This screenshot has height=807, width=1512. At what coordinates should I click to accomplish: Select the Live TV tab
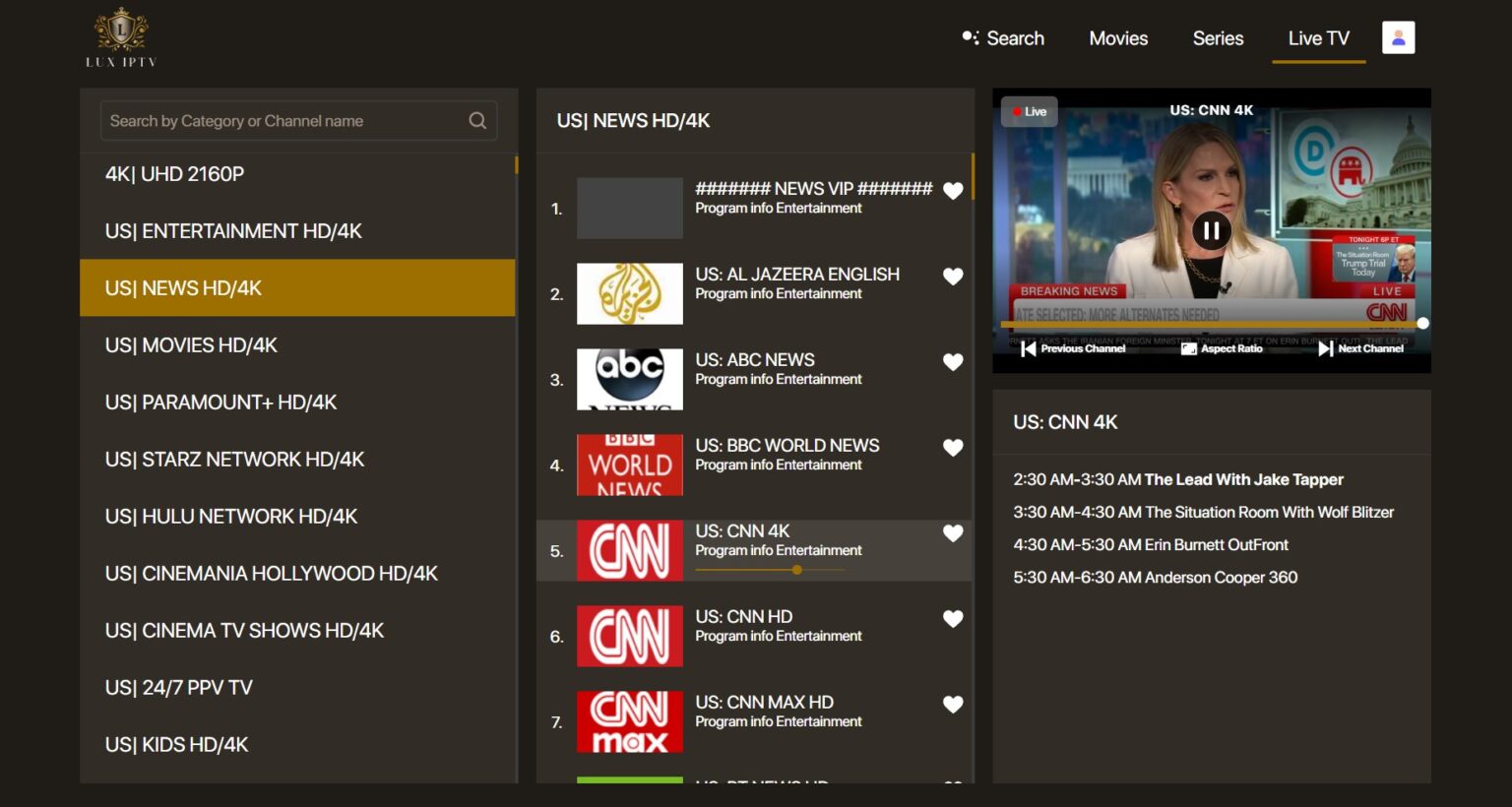[1318, 38]
